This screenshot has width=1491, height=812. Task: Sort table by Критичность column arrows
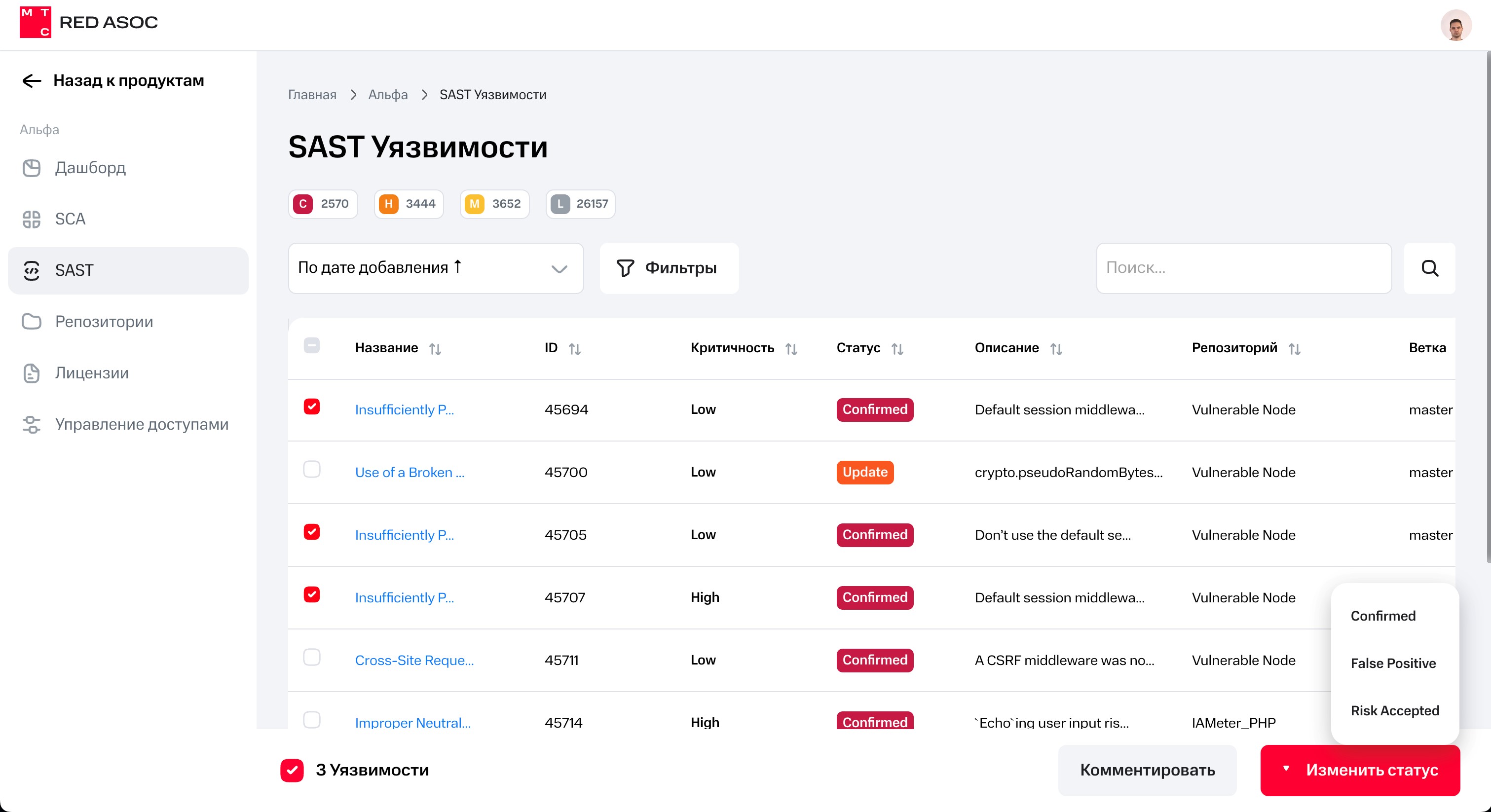(x=791, y=348)
